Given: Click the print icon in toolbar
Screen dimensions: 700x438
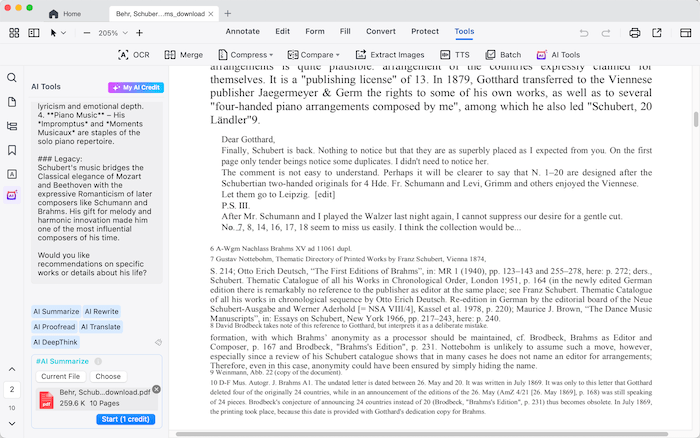Looking at the screenshot, I should click(x=635, y=33).
